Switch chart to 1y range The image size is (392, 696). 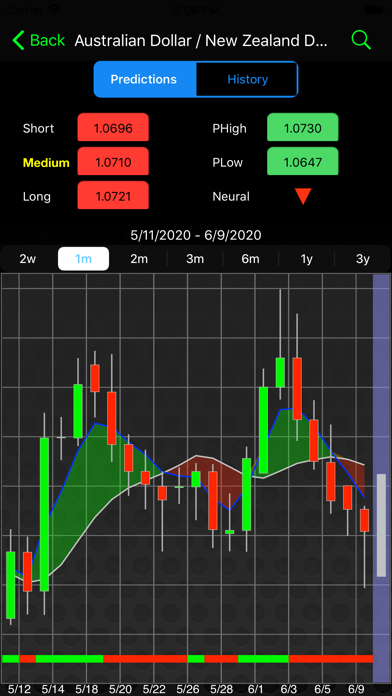[x=306, y=259]
